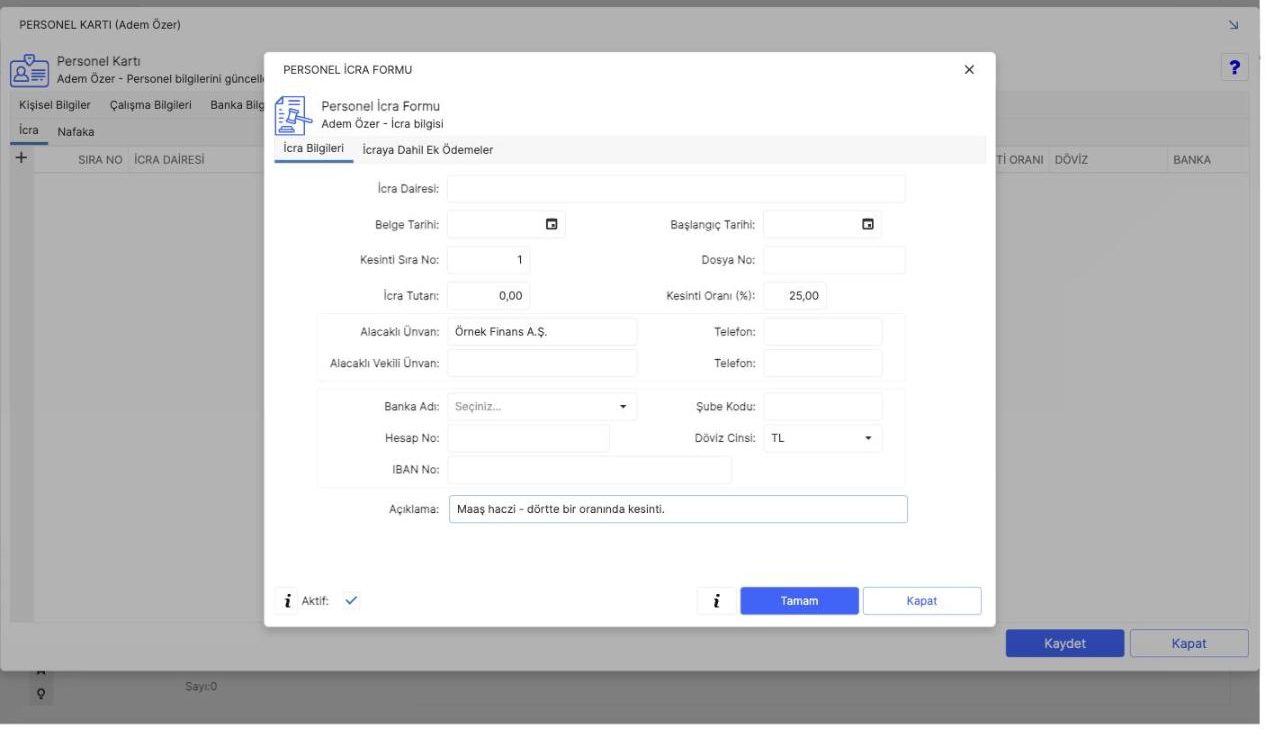This screenshot has width=1271, height=735.
Task: Open the Çalışma Bilgileri tab
Action: pos(150,104)
